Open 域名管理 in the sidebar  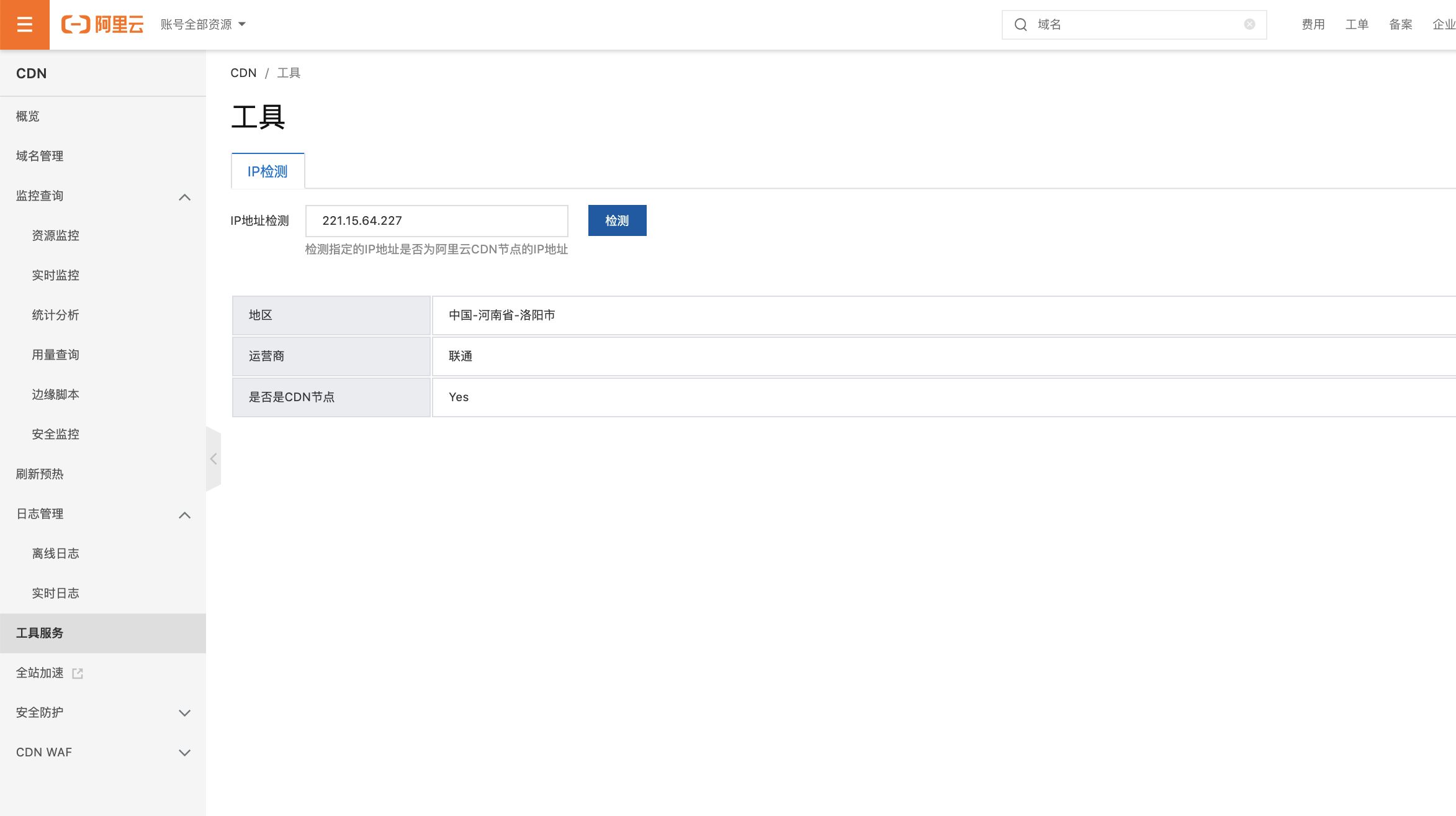[40, 156]
